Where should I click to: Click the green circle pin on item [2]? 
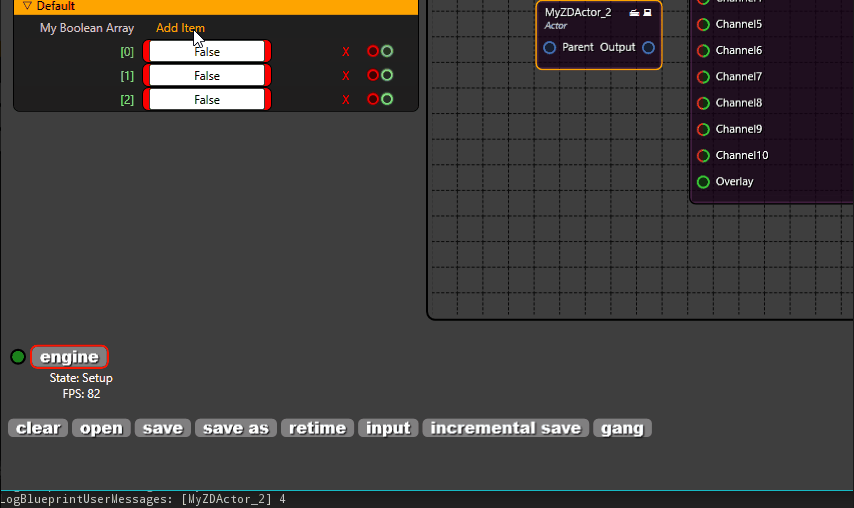point(387,99)
